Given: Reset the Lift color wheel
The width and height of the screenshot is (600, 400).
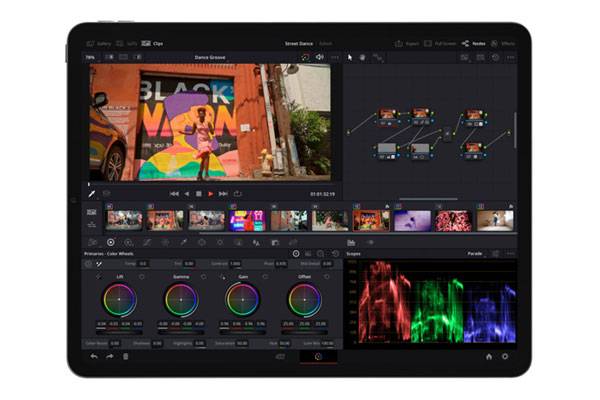Looking at the screenshot, I should click(x=141, y=277).
